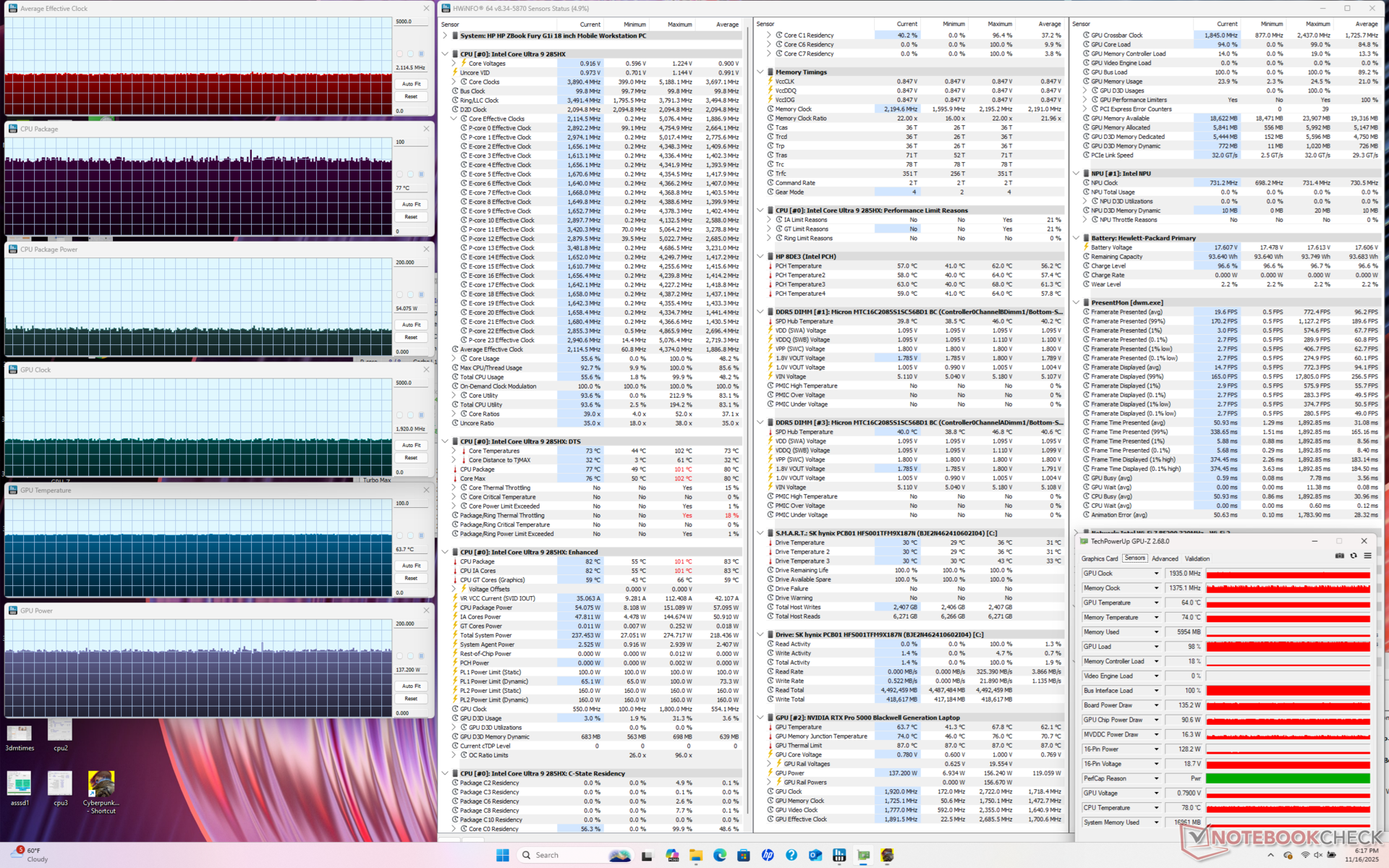1389x868 pixels.
Task: Click HWiNFO icon in taskbar
Action: coord(839,855)
